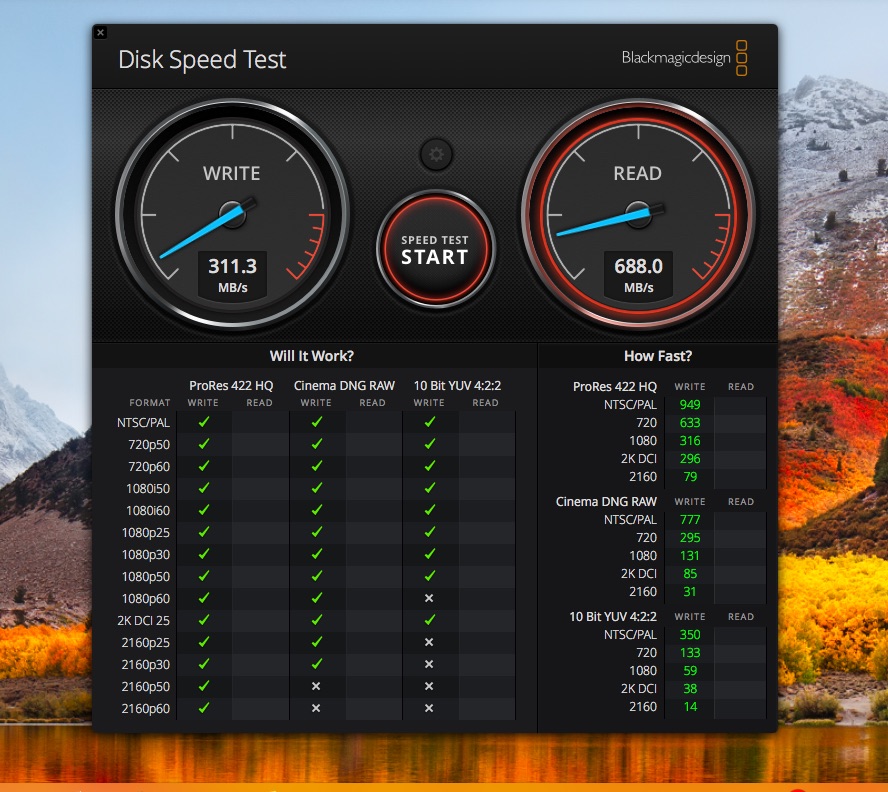
Task: Click the 14 value for YUV 2160
Action: 689,707
